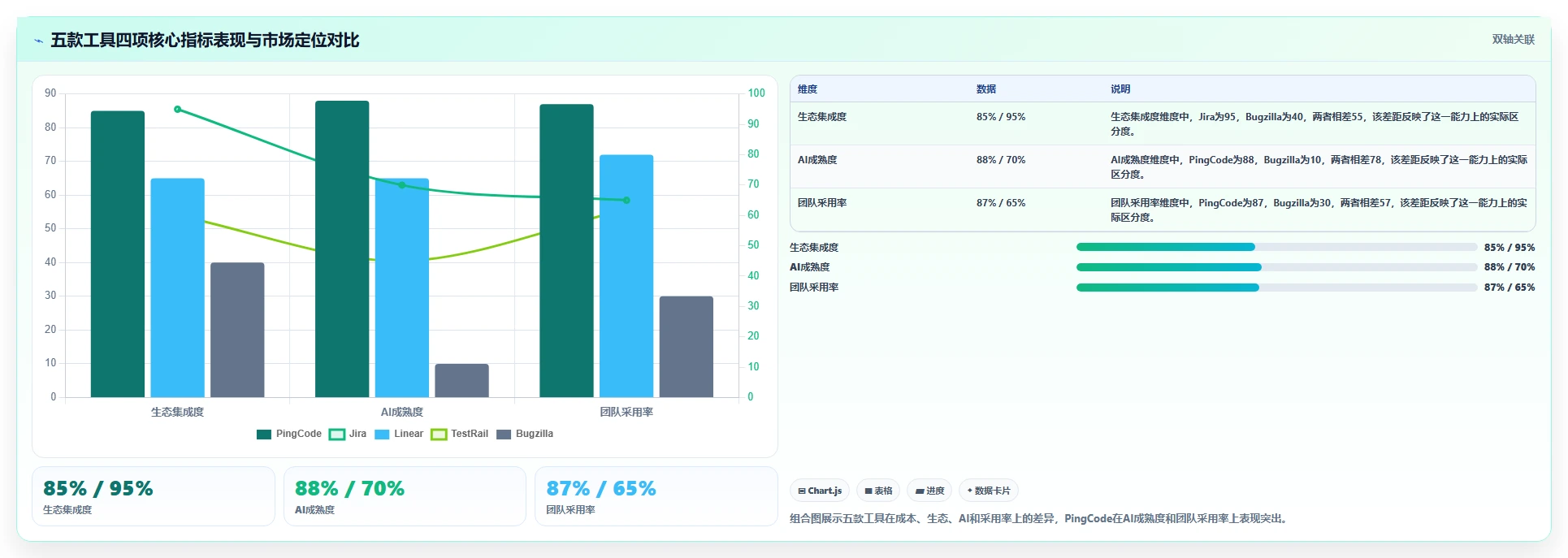Click the right axis label 100
This screenshot has height=558, width=1568.
(x=756, y=93)
